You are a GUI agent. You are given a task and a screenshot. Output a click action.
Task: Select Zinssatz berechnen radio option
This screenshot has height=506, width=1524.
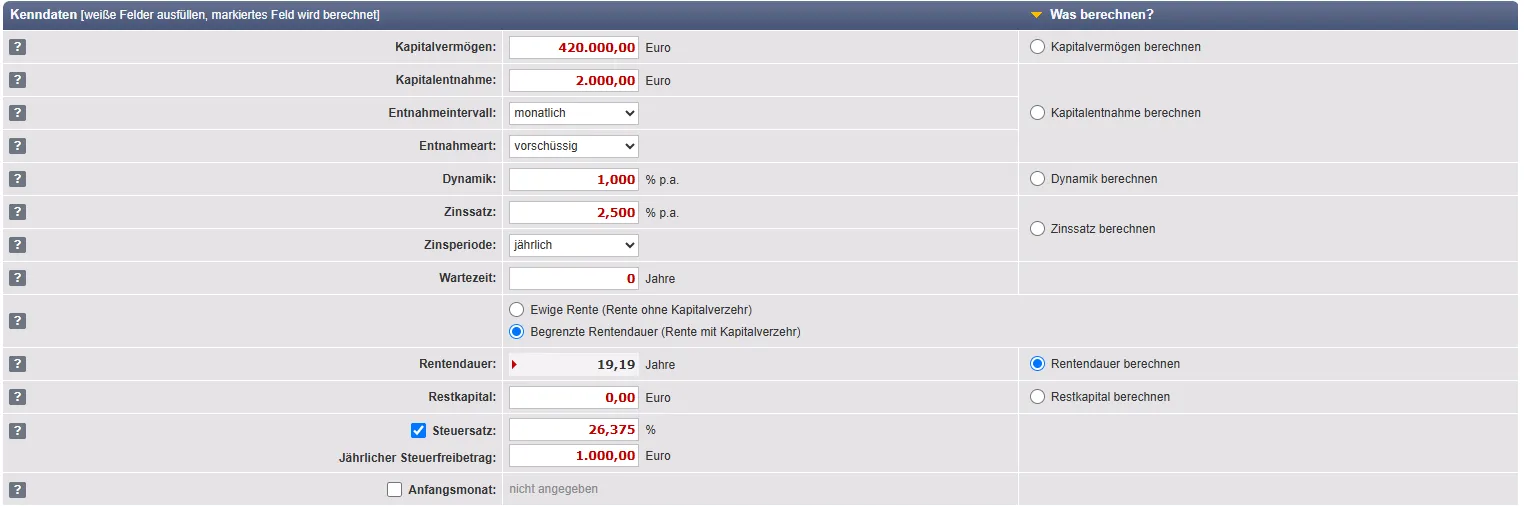(x=1037, y=229)
